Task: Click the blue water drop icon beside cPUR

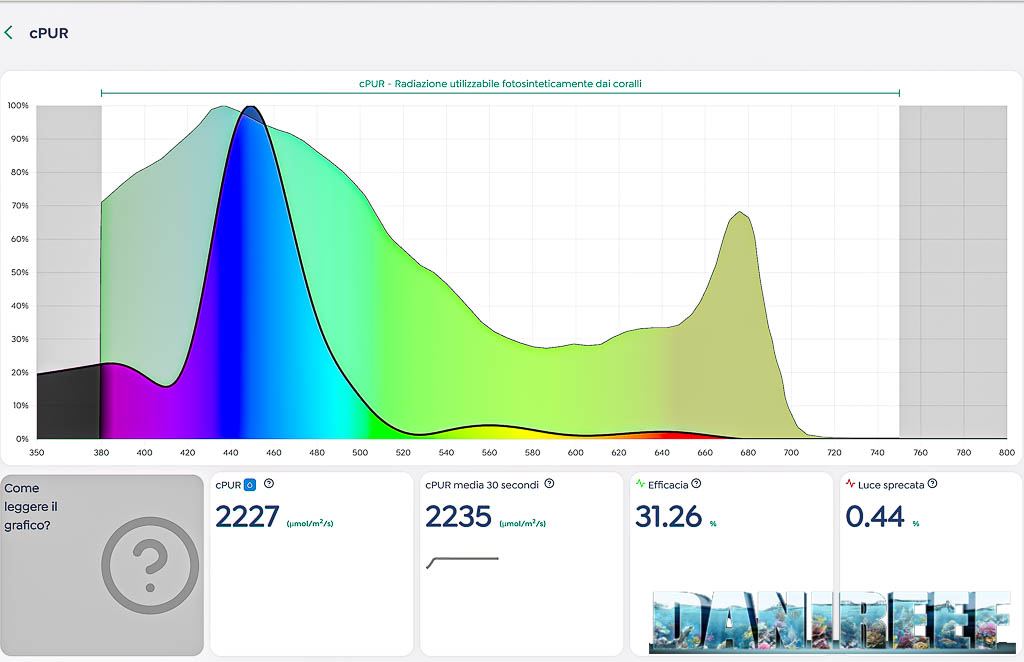Action: pos(250,485)
